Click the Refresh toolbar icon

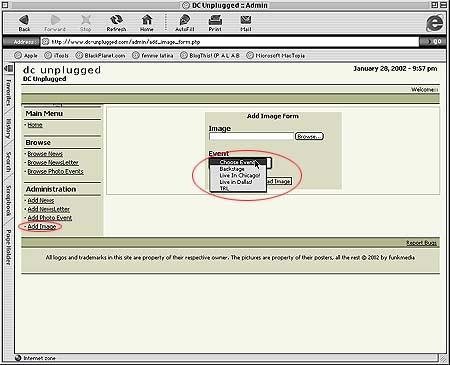tap(116, 20)
